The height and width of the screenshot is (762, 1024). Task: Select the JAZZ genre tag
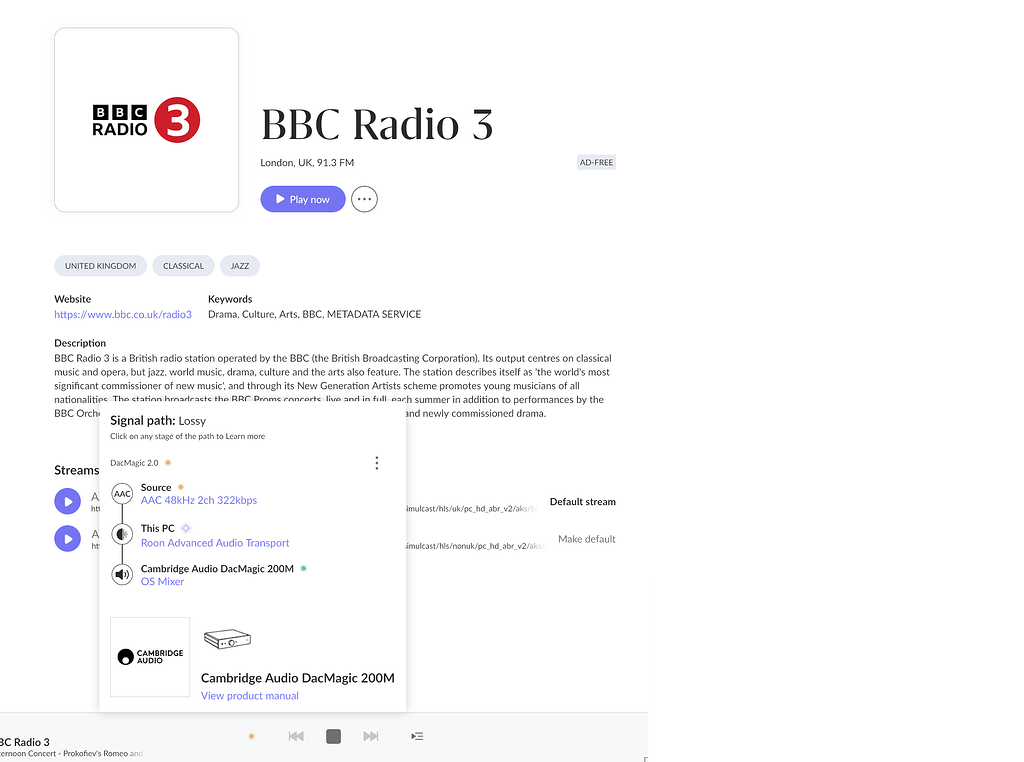[240, 266]
